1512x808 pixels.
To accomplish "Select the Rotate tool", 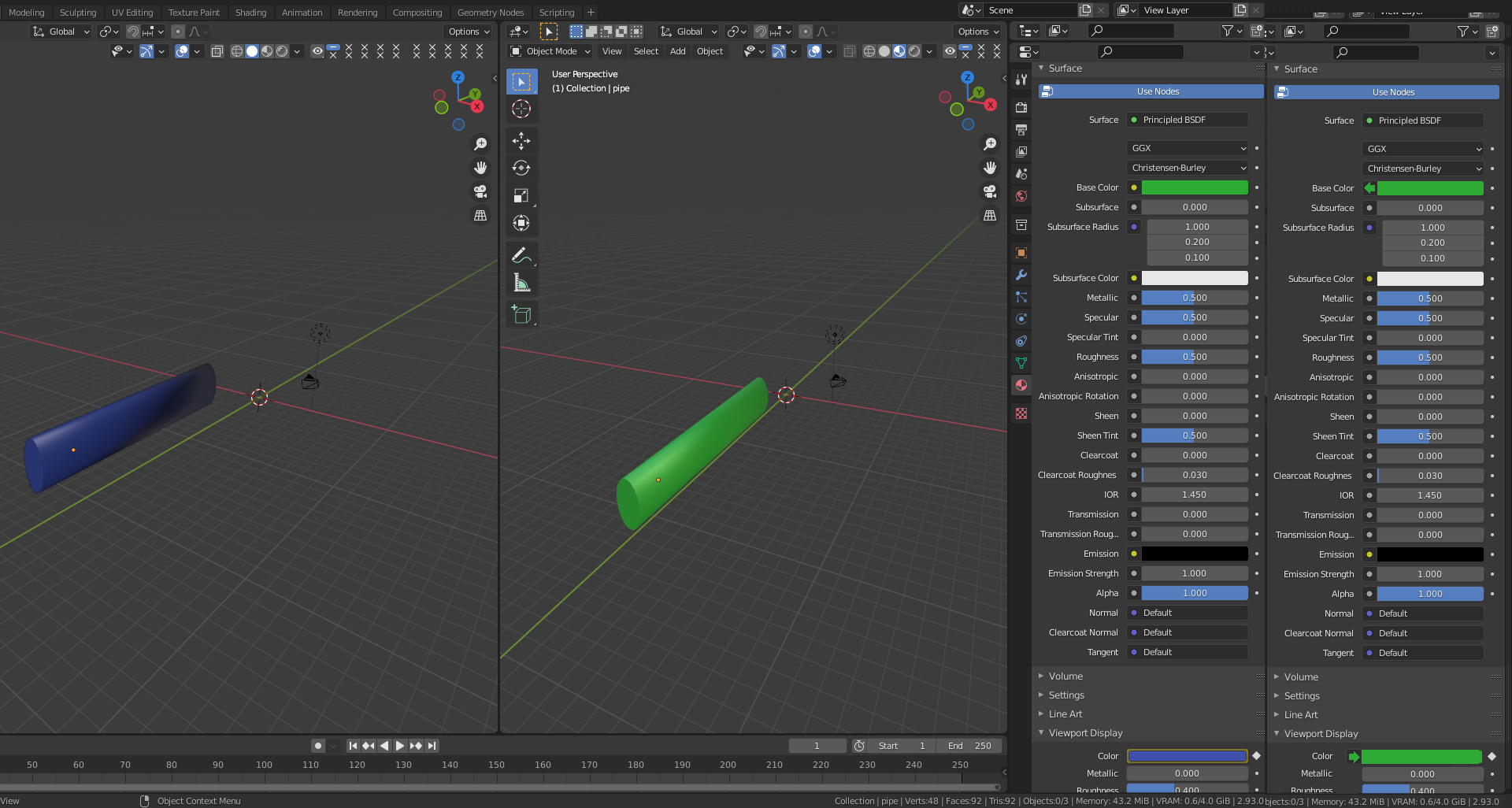I will pyautogui.click(x=521, y=168).
